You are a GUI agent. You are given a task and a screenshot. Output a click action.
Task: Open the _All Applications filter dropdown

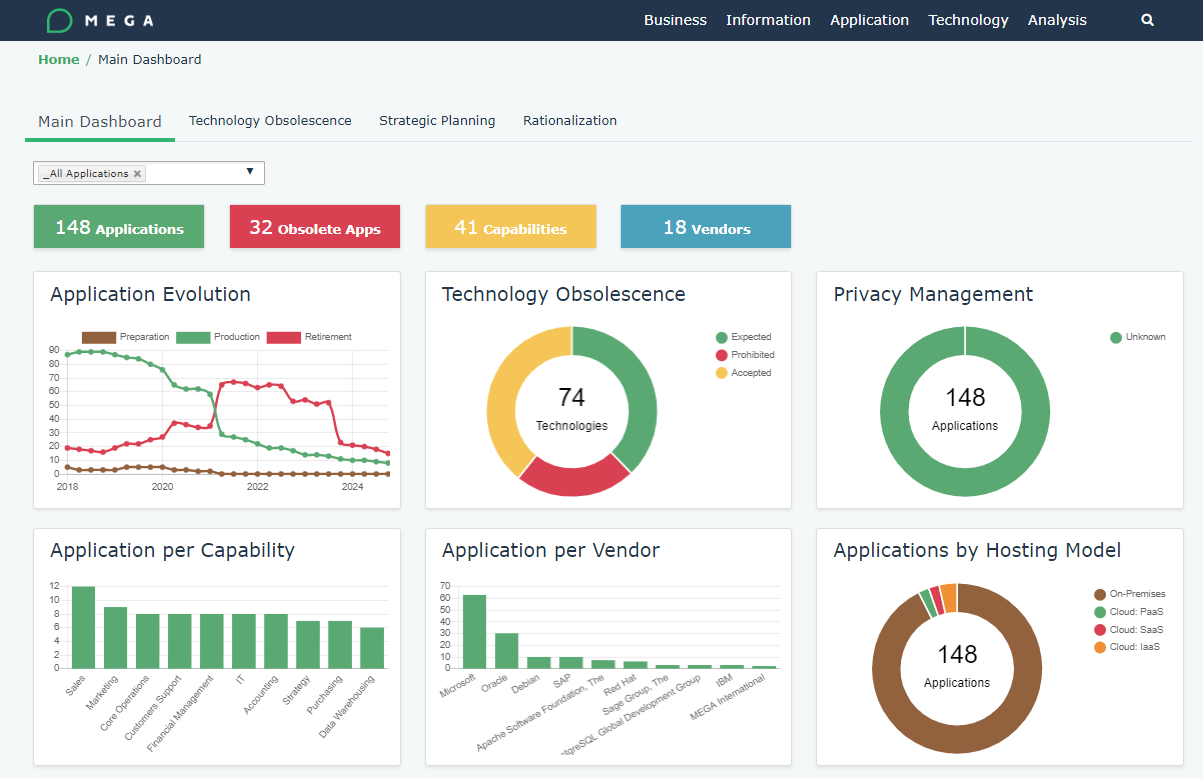click(250, 172)
